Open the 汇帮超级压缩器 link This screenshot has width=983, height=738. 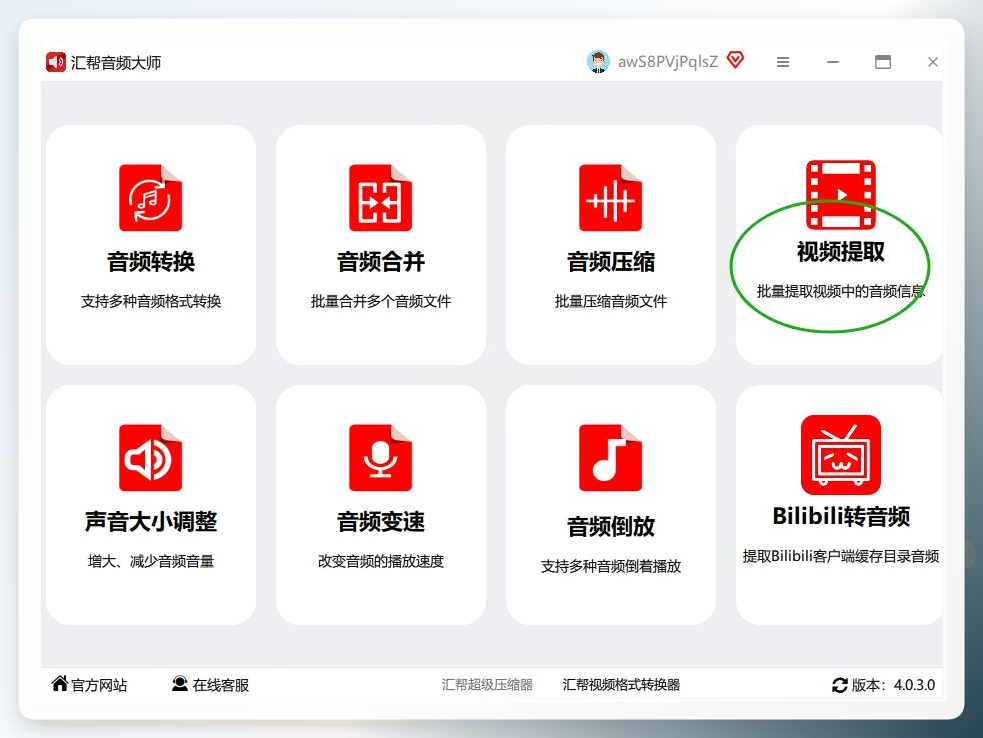coord(487,685)
